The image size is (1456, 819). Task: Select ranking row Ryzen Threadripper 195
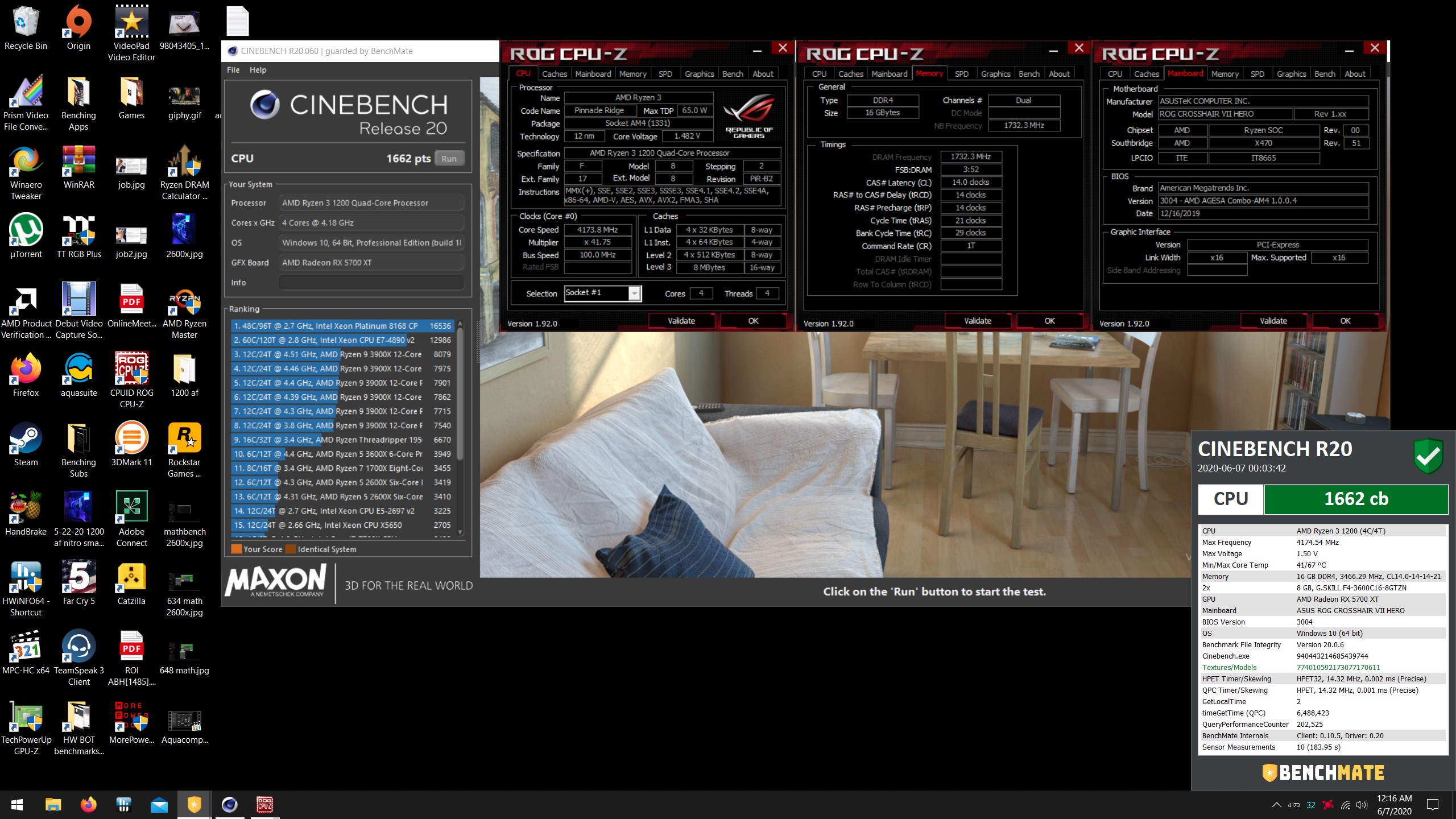[x=342, y=440]
